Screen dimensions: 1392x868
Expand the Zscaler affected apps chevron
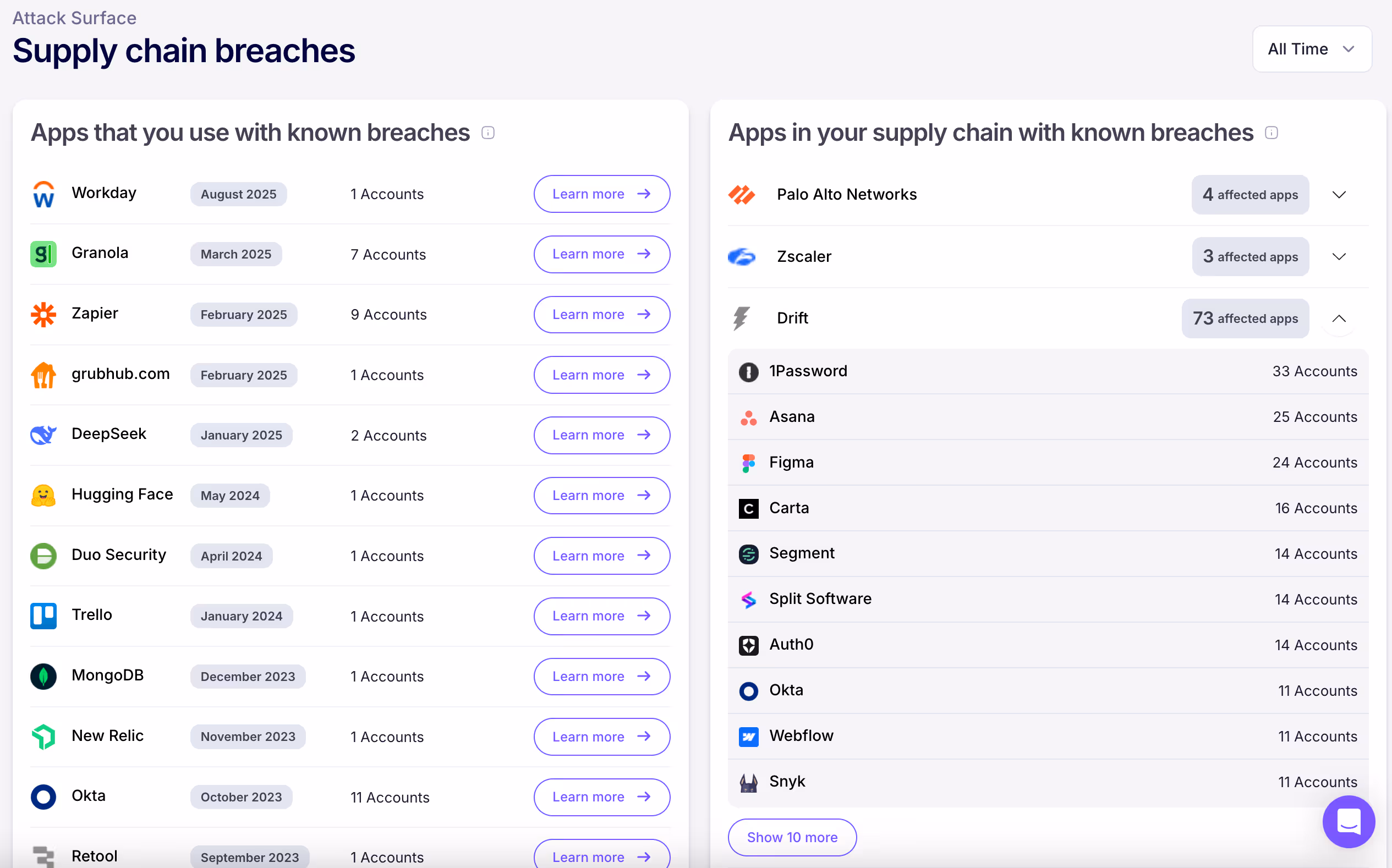click(x=1339, y=257)
